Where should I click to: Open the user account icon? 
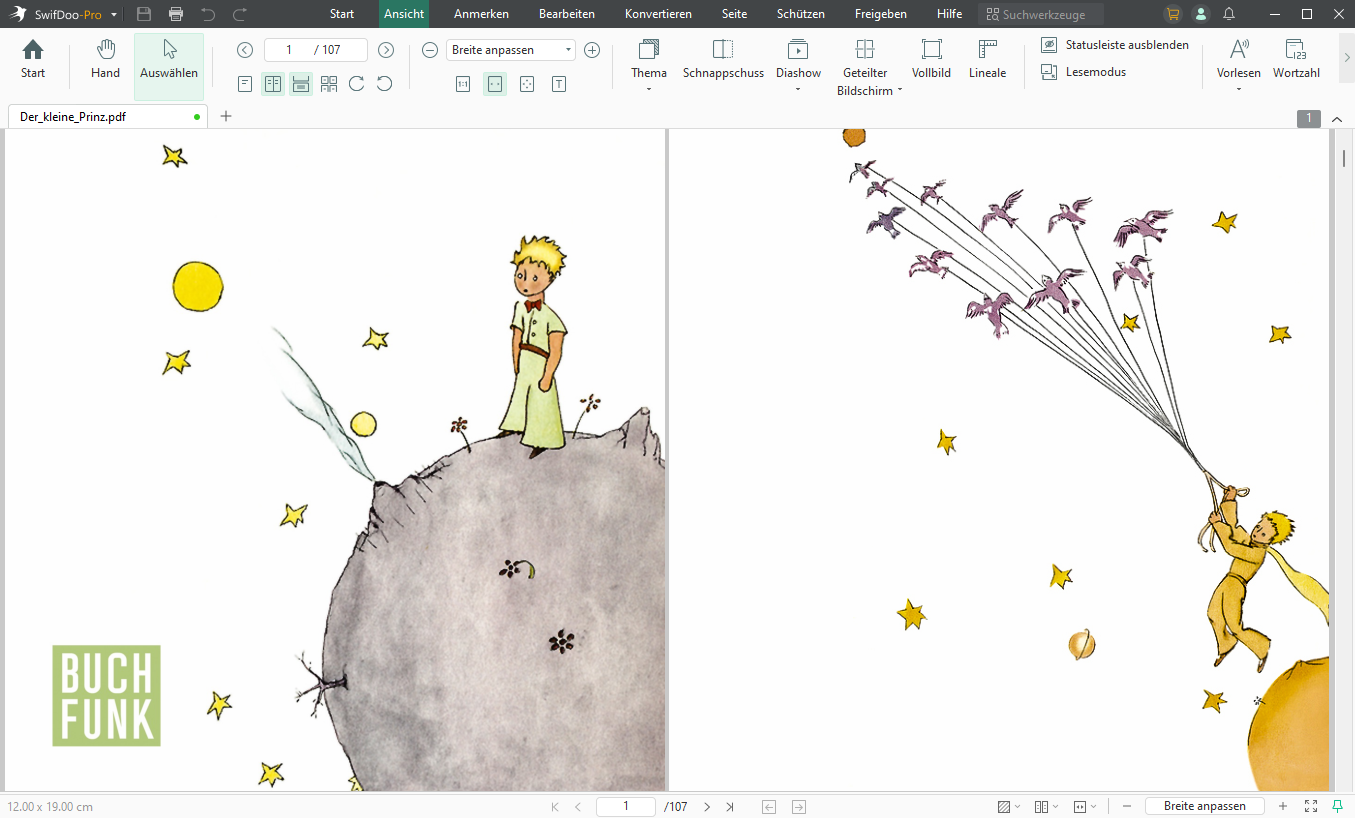pyautogui.click(x=1201, y=14)
